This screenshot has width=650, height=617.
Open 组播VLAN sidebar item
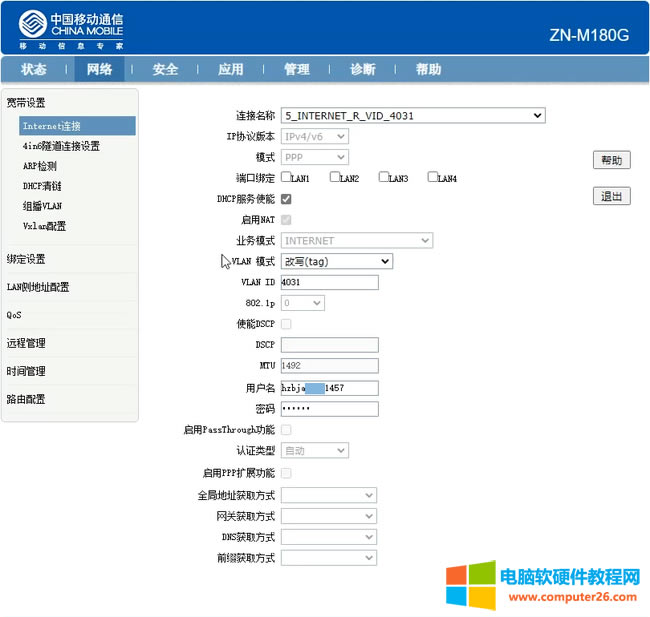(x=42, y=206)
